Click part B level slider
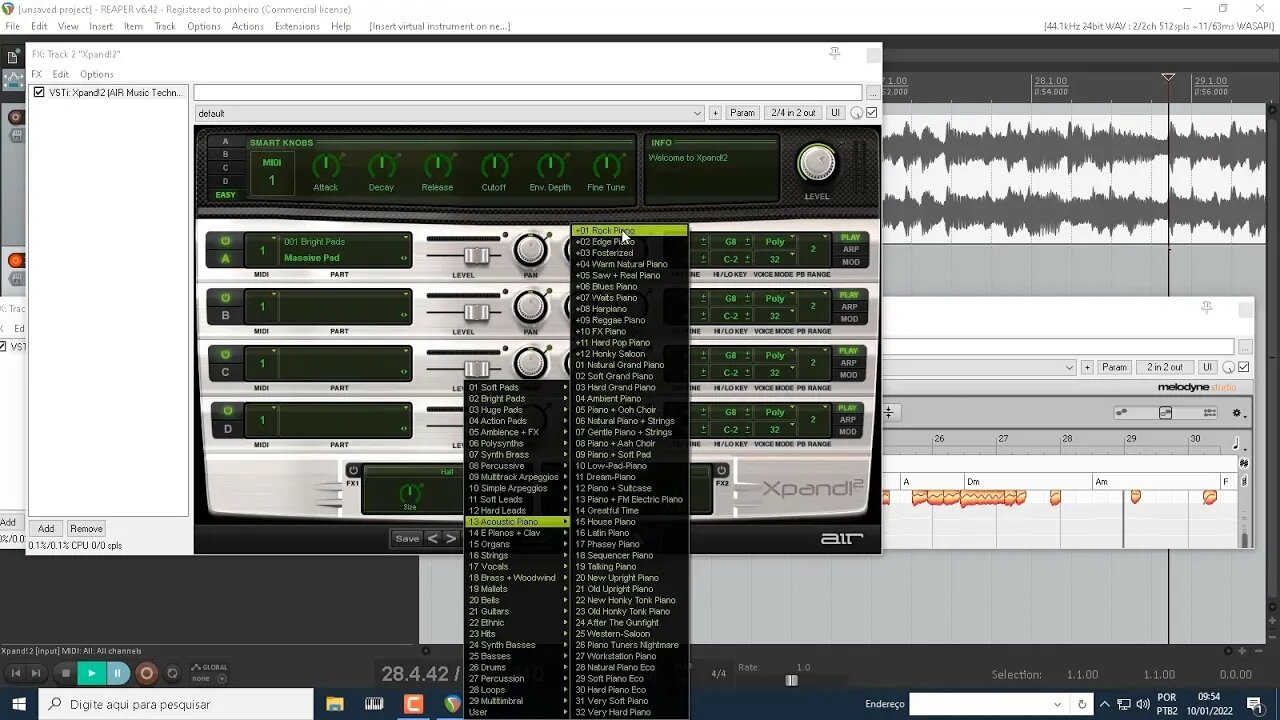The width and height of the screenshot is (1280, 720). [477, 313]
